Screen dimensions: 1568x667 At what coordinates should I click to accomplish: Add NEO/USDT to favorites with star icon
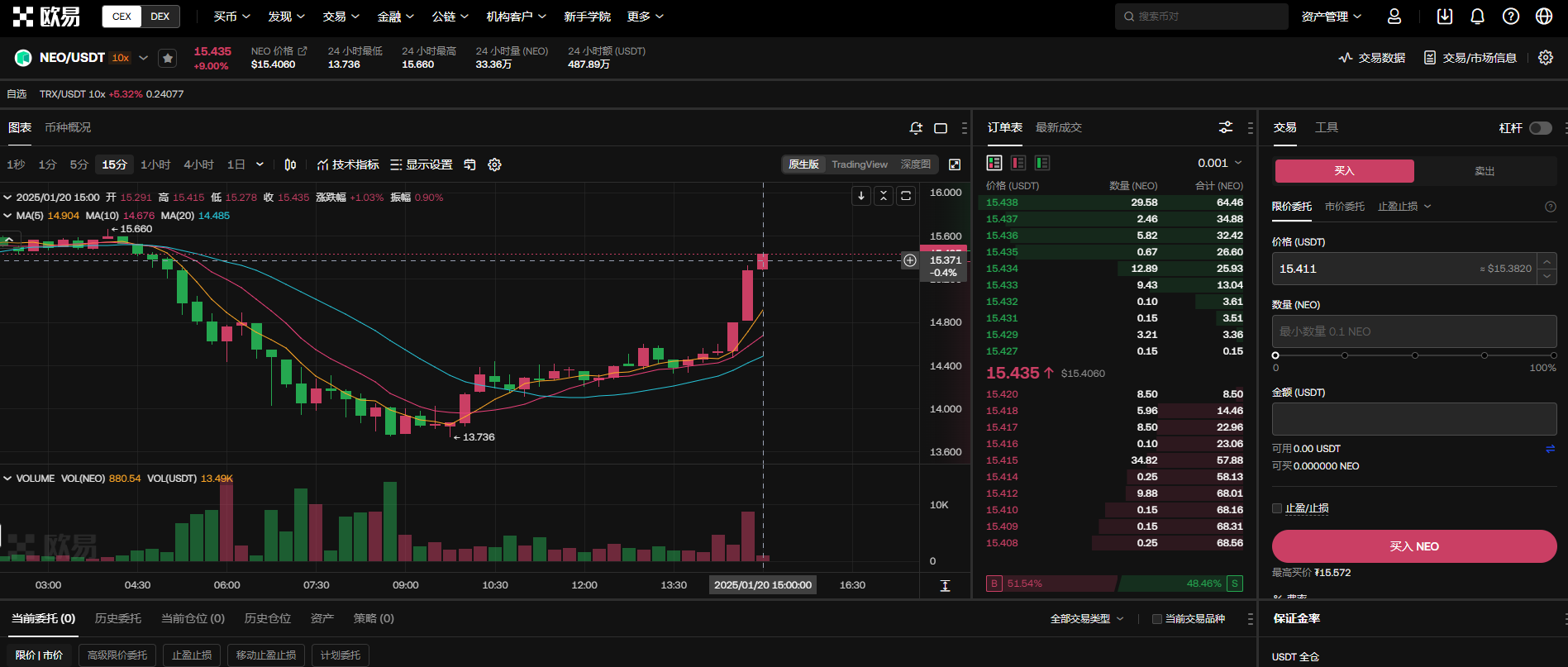click(168, 58)
